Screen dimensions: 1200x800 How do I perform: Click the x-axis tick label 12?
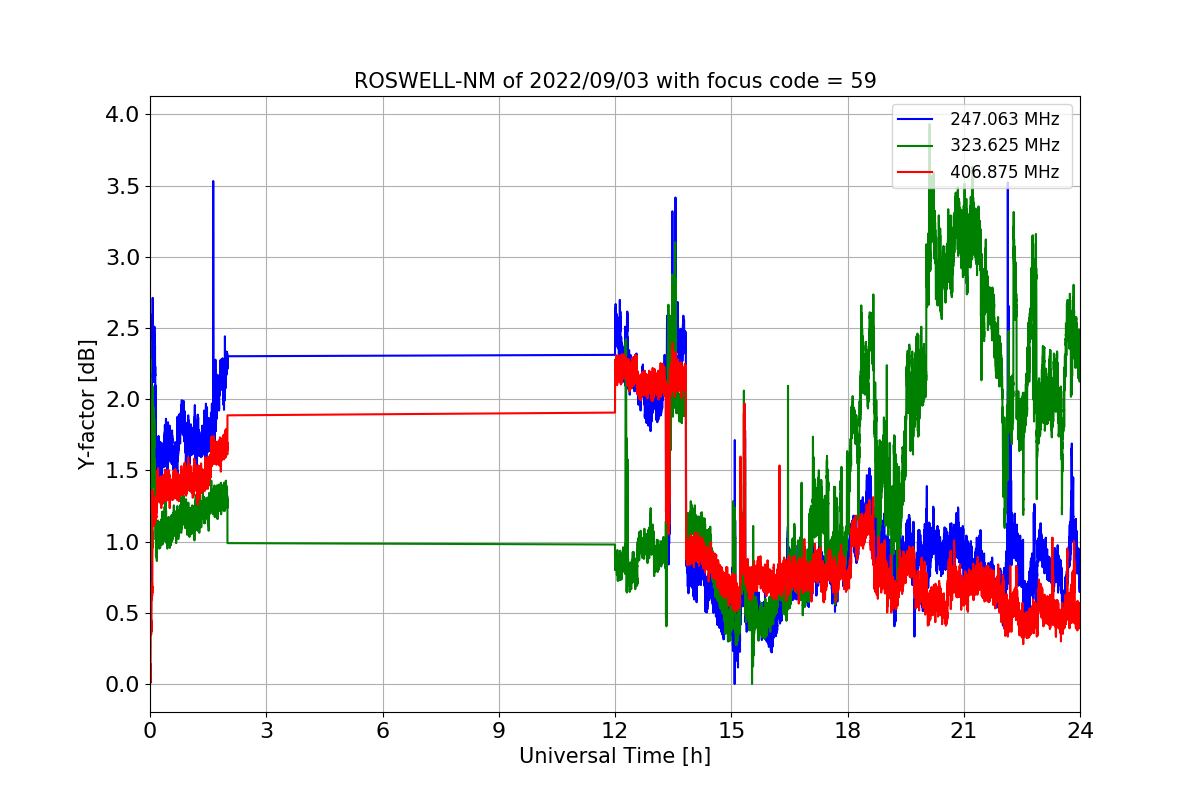click(615, 730)
